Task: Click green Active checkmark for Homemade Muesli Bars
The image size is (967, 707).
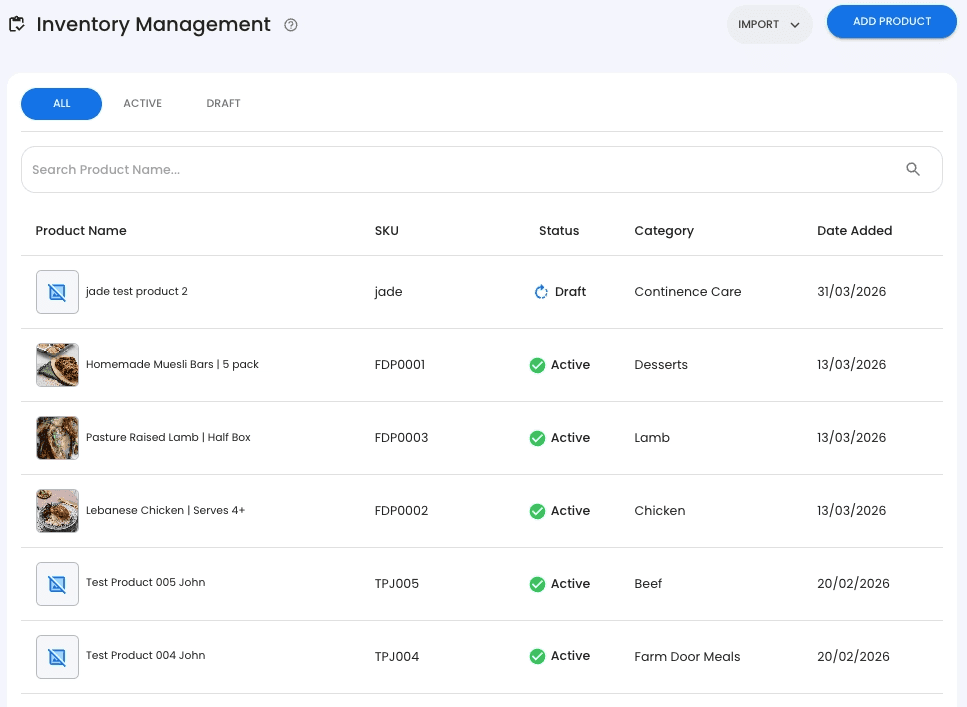Action: point(537,365)
